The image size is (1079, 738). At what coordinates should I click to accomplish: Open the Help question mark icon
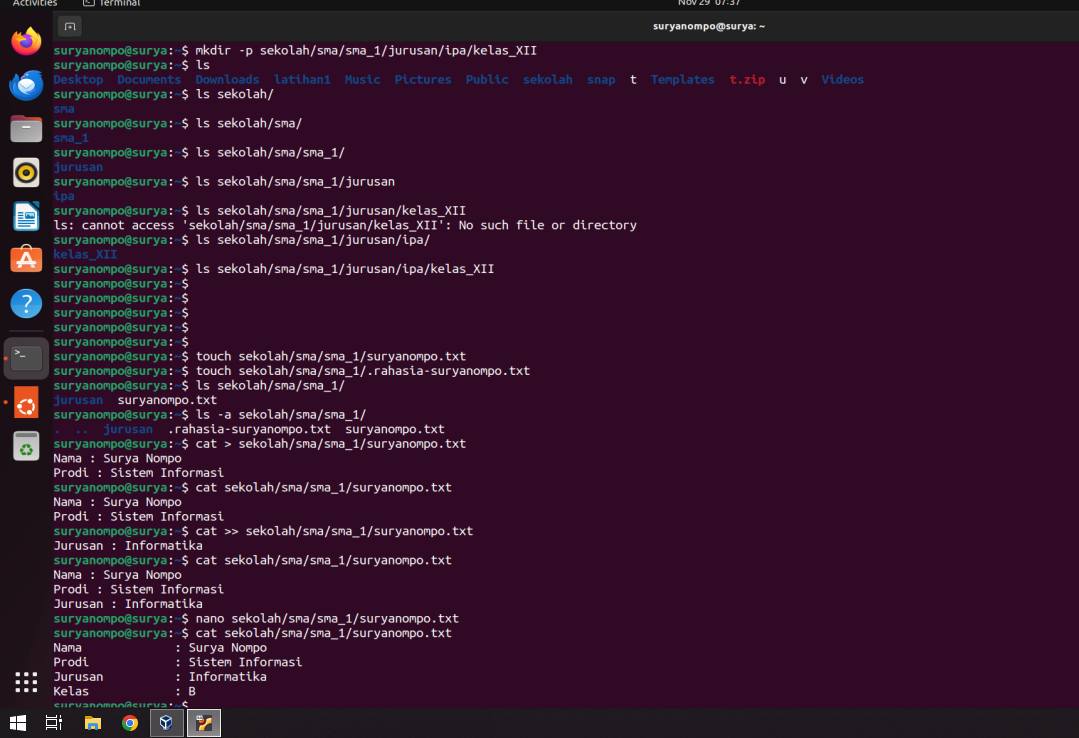pos(26,304)
